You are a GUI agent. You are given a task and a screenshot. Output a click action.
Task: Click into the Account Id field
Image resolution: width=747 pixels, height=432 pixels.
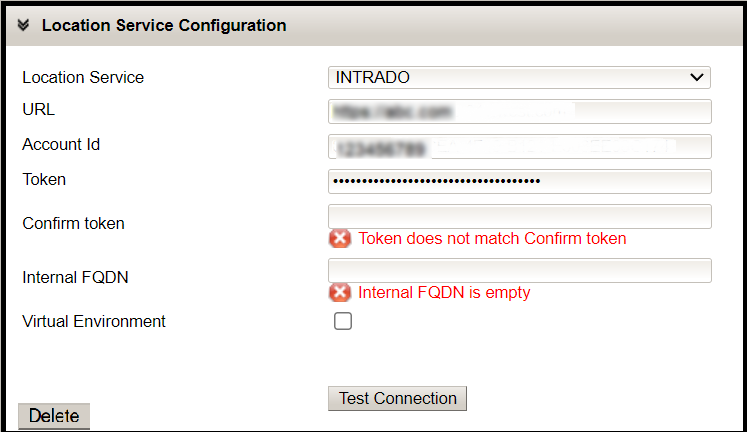pyautogui.click(x=519, y=146)
